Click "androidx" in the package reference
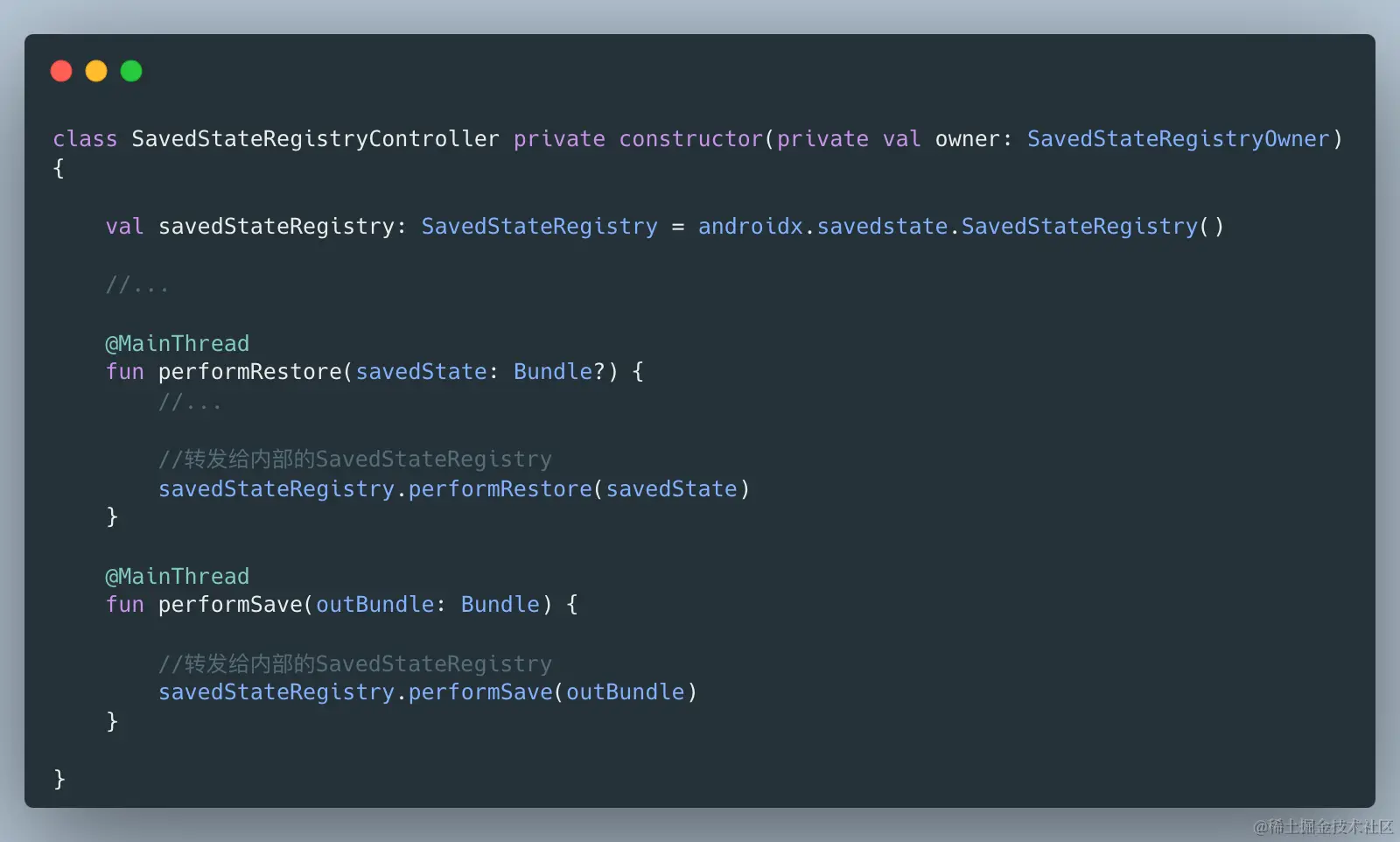Image resolution: width=1400 pixels, height=842 pixels. [750, 227]
